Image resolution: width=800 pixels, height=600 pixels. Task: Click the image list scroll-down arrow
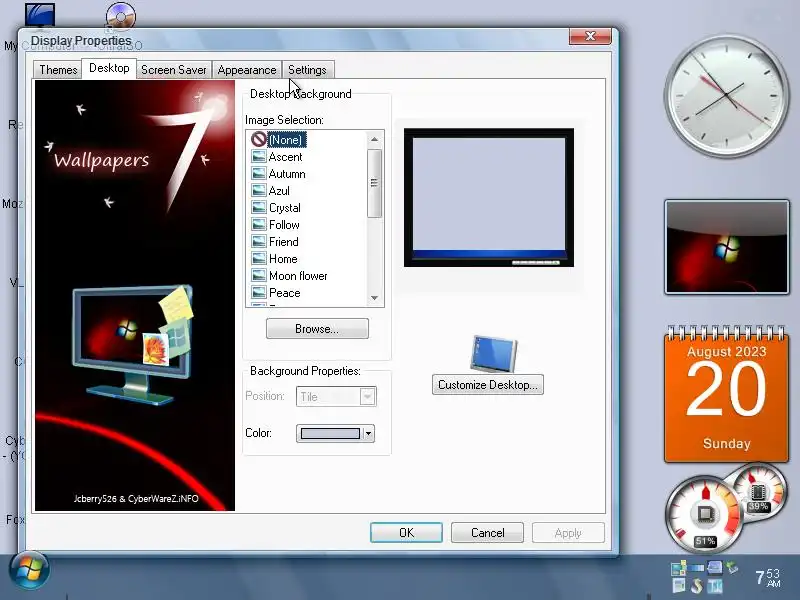(x=374, y=298)
